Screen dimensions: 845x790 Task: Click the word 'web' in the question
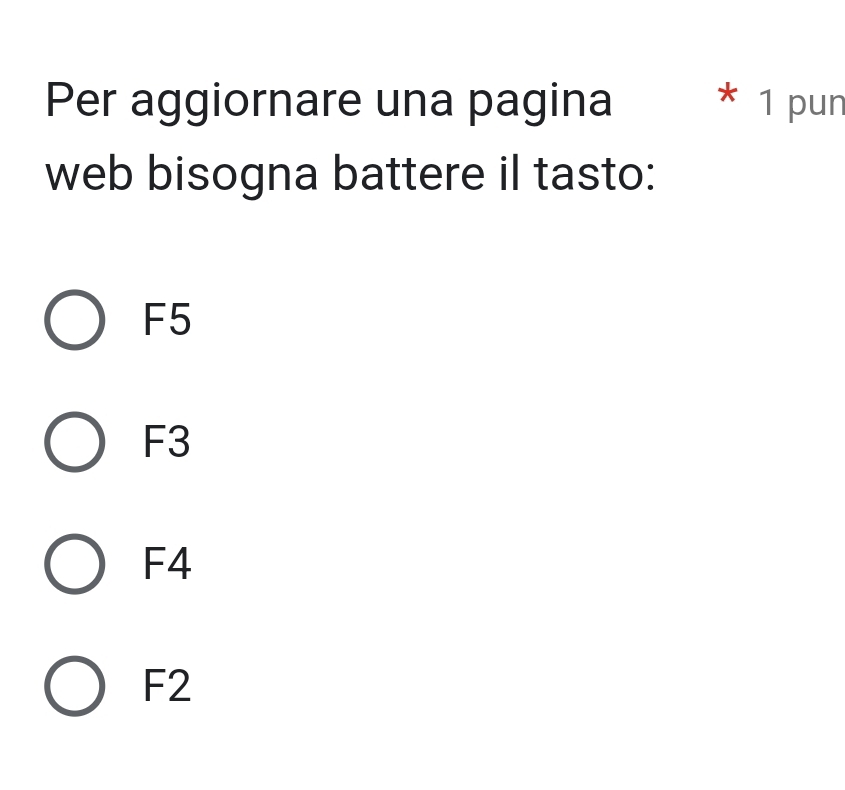[89, 174]
